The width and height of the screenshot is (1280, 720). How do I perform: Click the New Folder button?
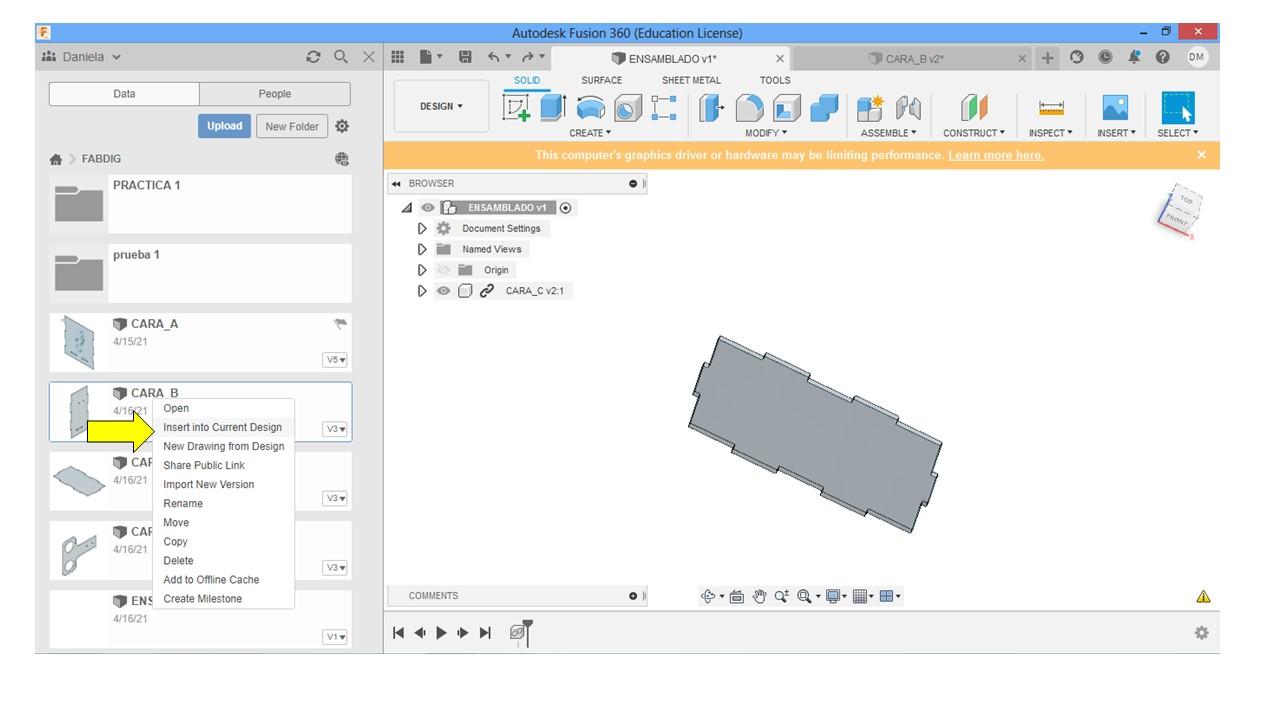[x=292, y=126]
